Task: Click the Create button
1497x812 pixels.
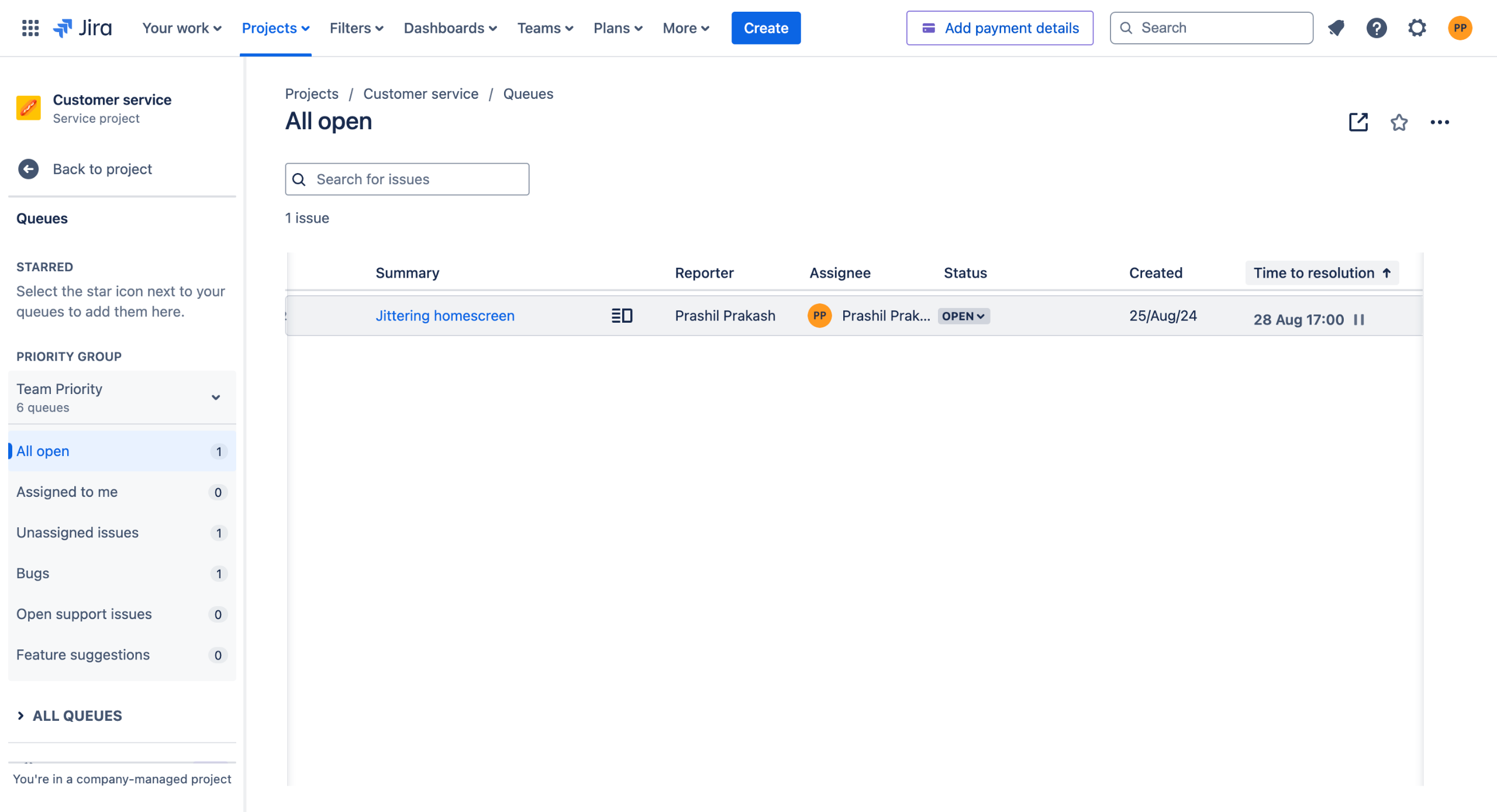Action: [765, 27]
